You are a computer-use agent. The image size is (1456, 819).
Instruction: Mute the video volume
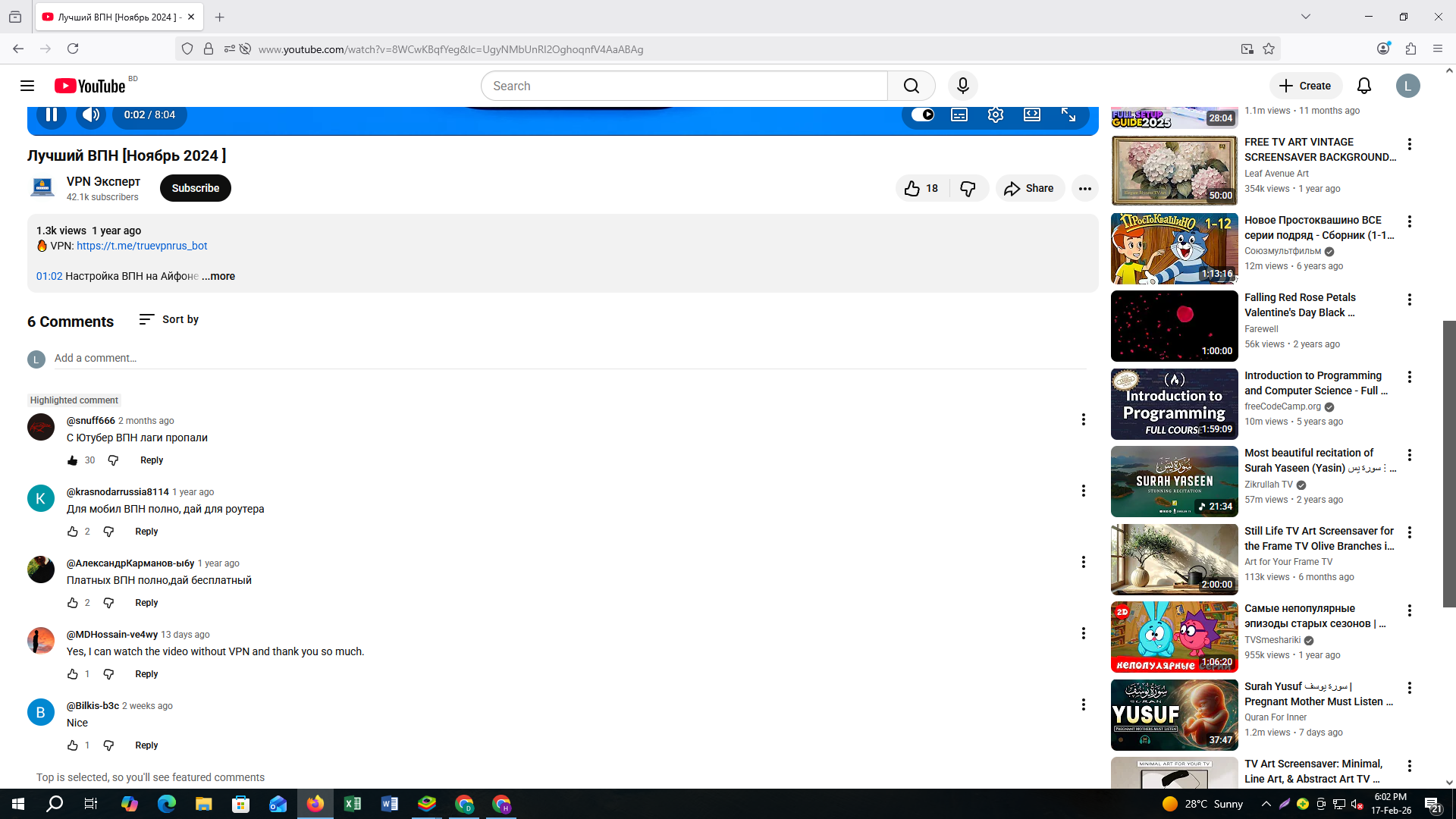91,115
